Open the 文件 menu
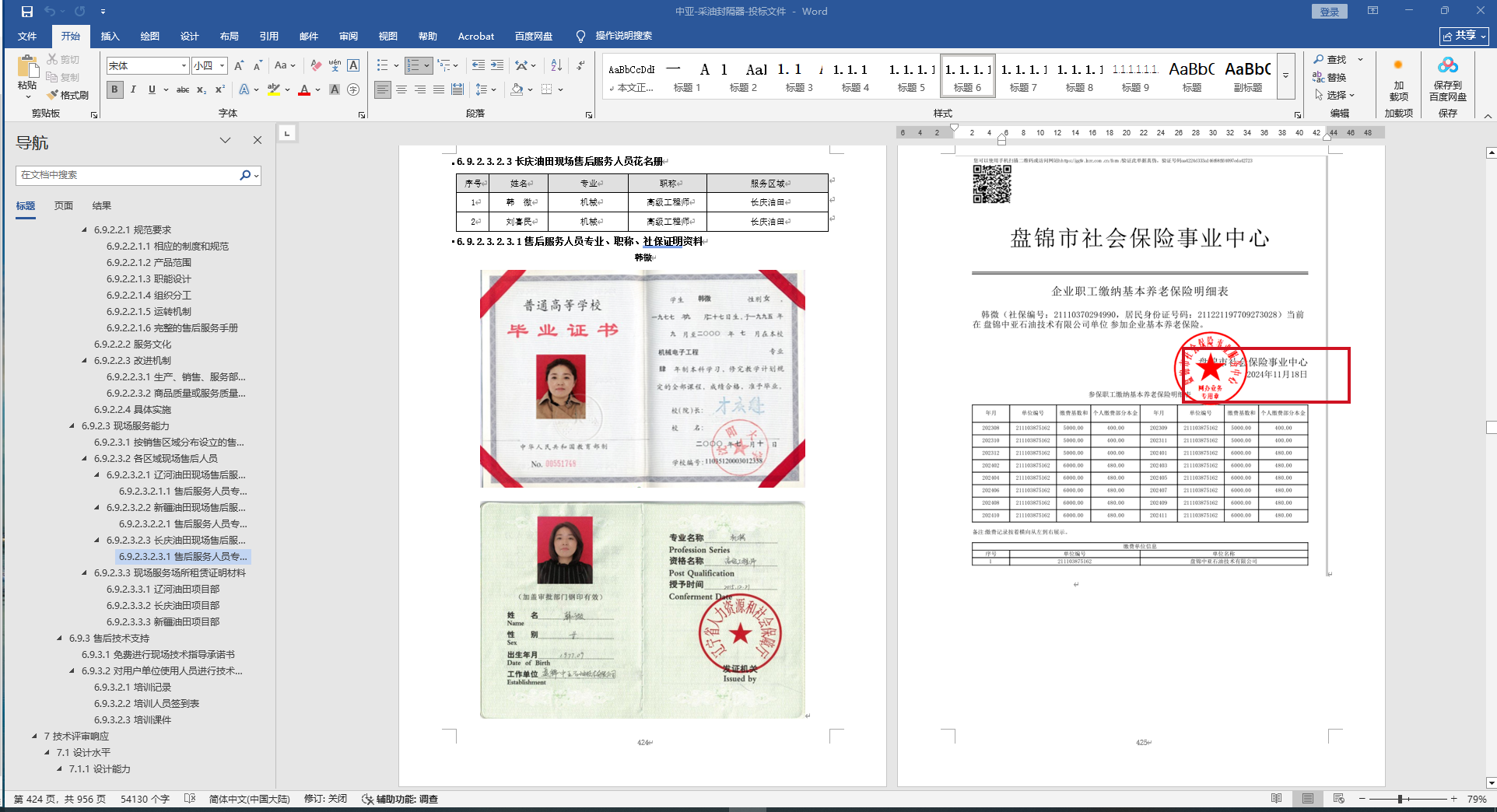This screenshot has height=812, width=1497. point(27,36)
